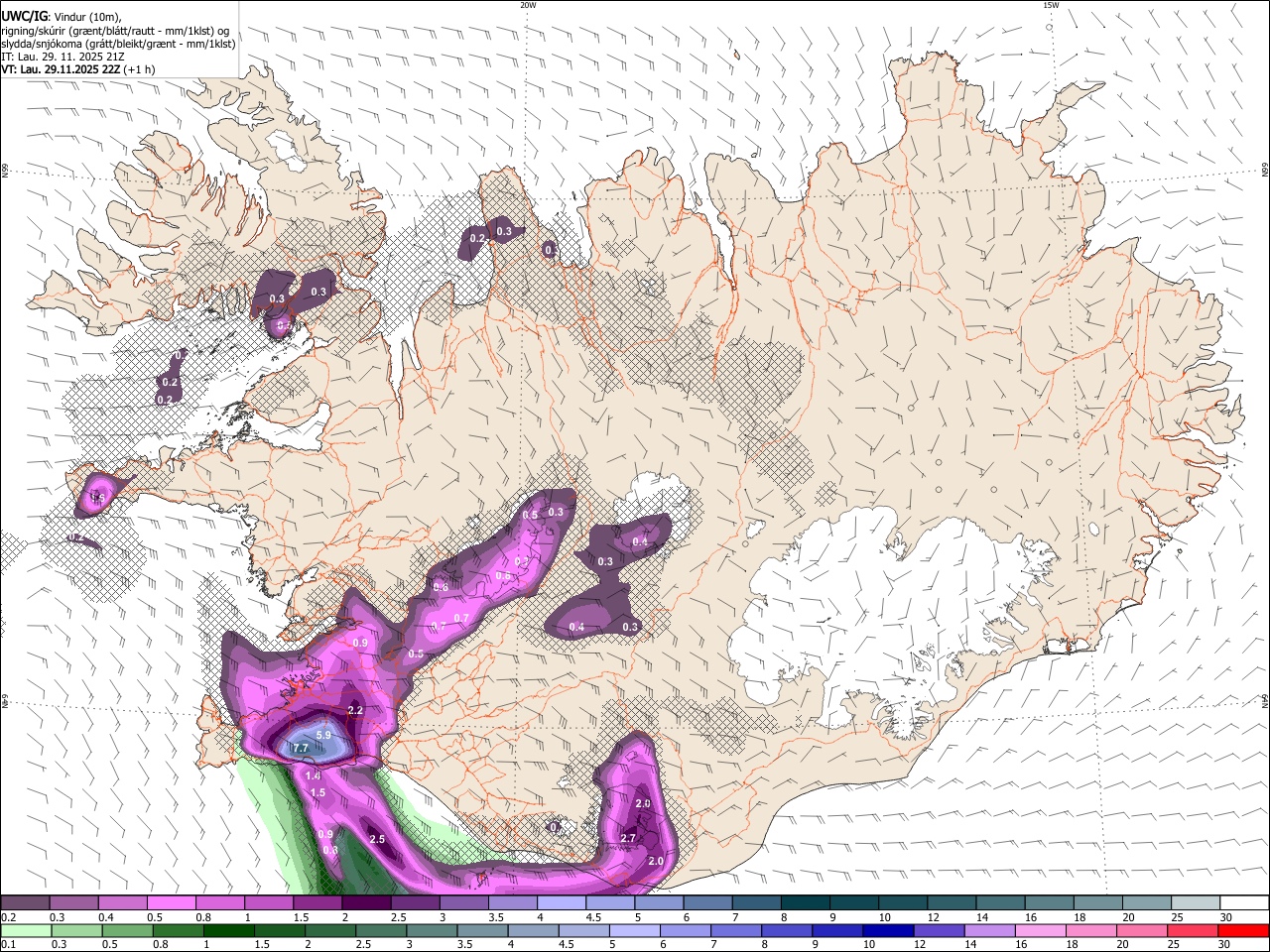Click the 5.9 precipitation value on the map
This screenshot has height=952, width=1270.
pos(323,735)
